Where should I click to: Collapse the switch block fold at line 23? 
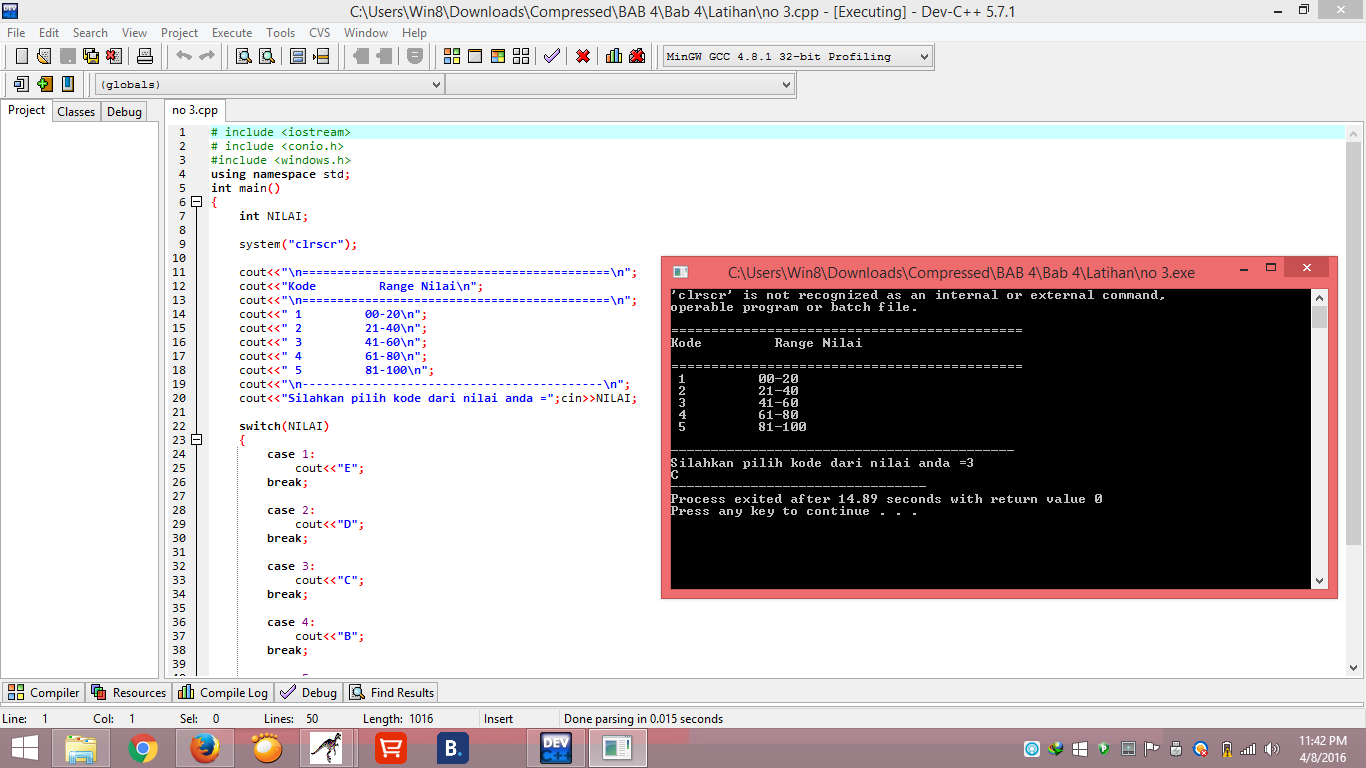pos(196,440)
